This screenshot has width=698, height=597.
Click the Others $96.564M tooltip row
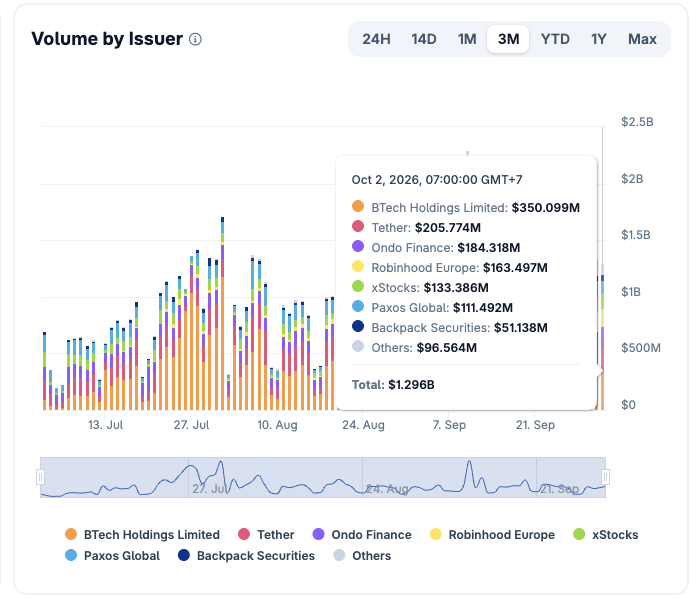click(414, 348)
